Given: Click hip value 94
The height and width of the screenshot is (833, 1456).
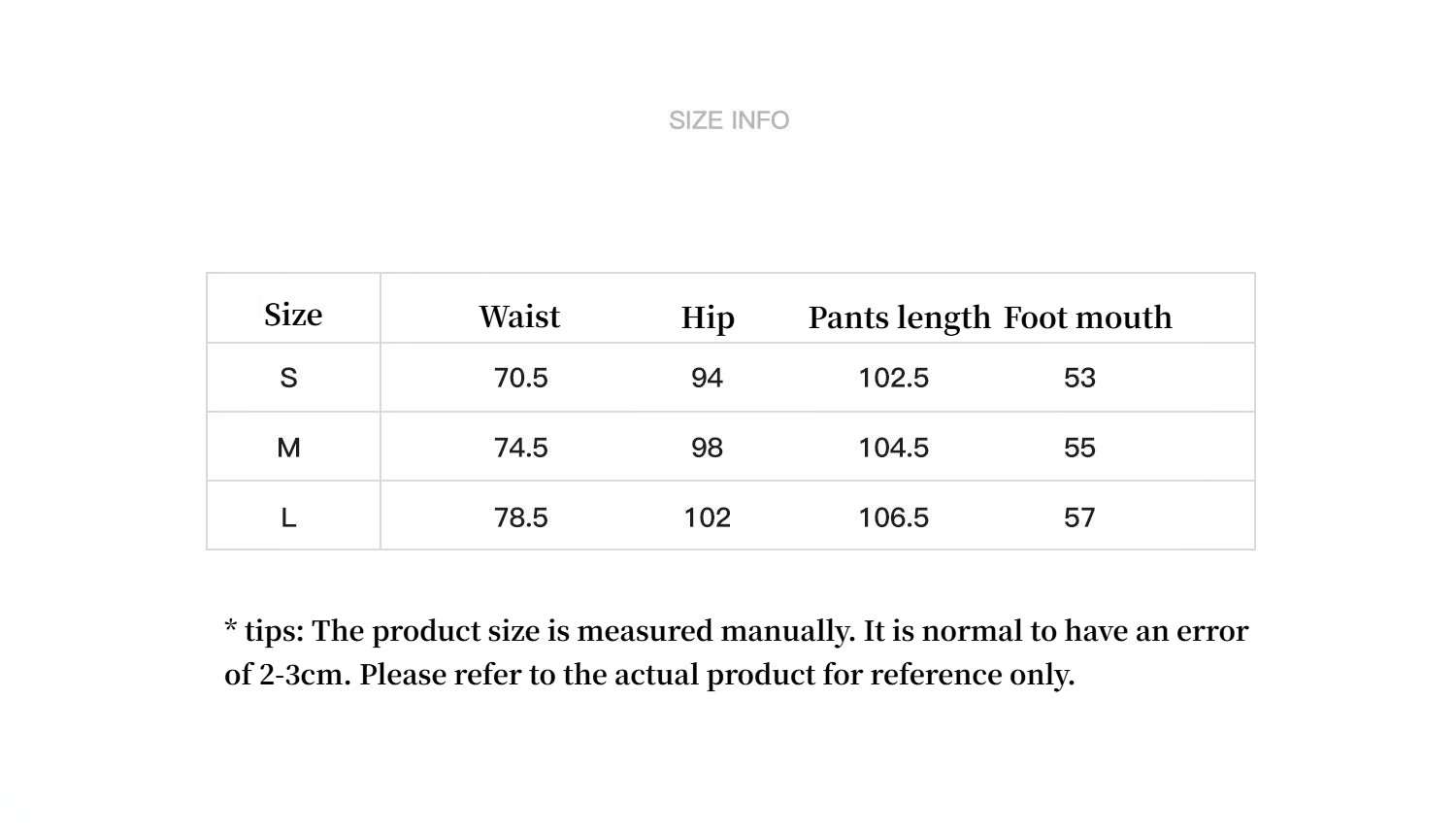Looking at the screenshot, I should point(707,378).
